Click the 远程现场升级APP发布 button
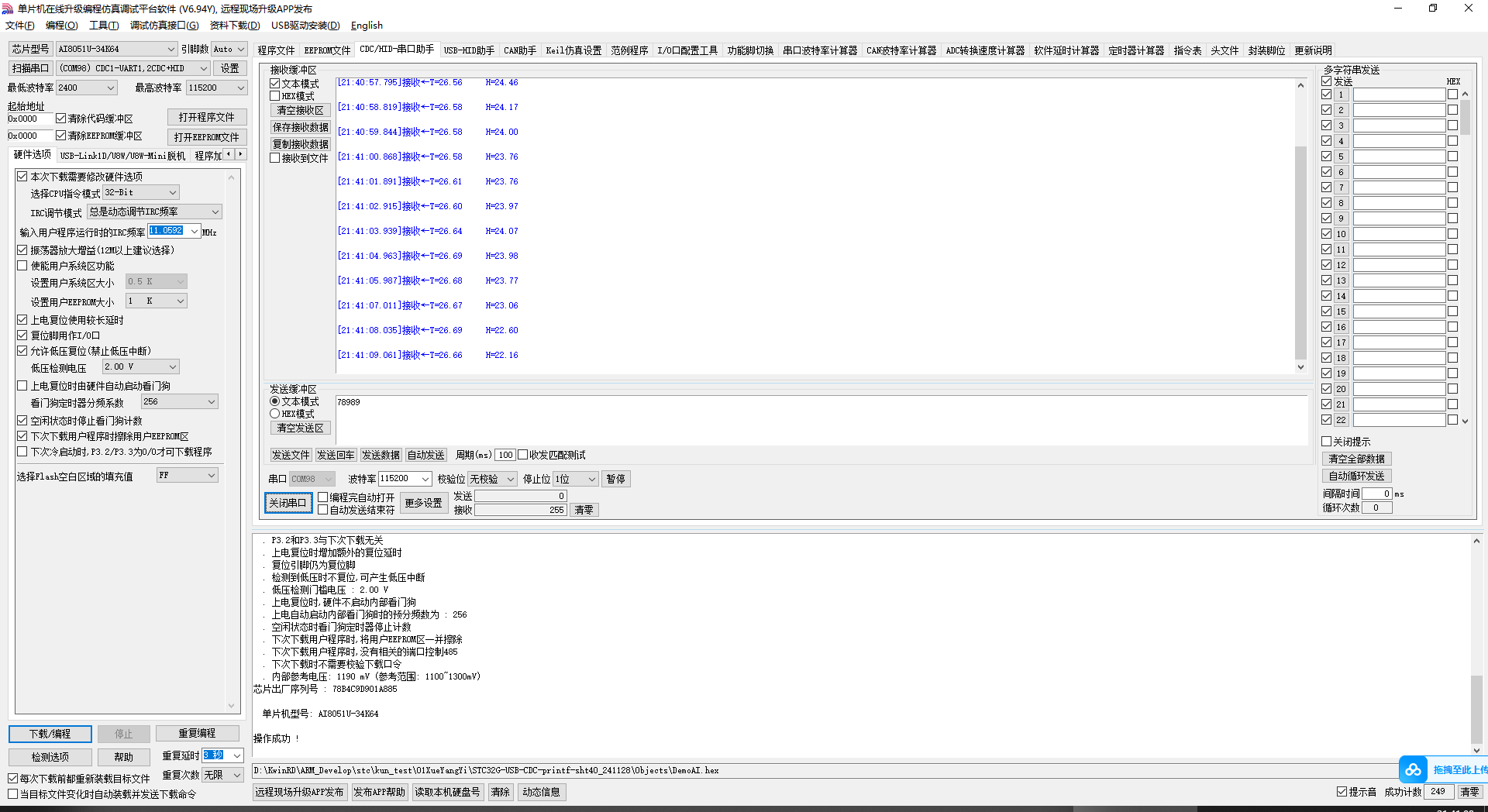This screenshot has width=1488, height=812. click(x=299, y=792)
